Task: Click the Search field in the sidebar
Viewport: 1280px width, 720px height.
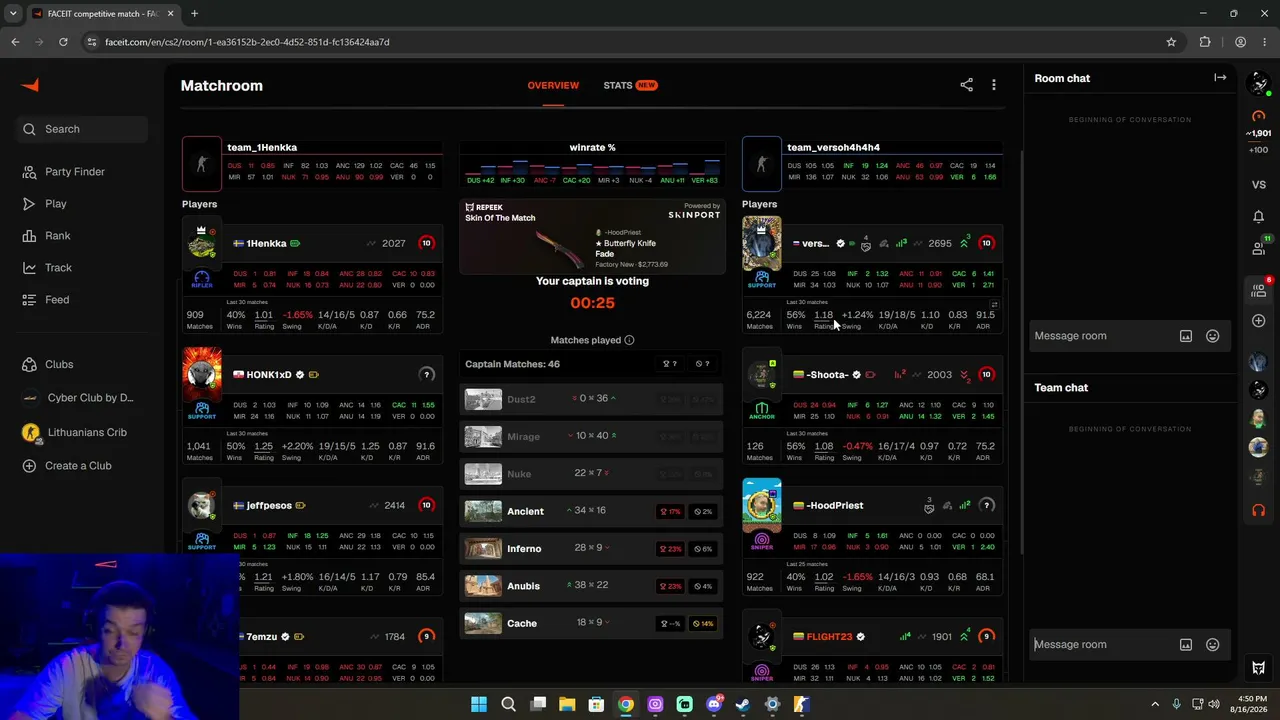Action: [x=82, y=129]
